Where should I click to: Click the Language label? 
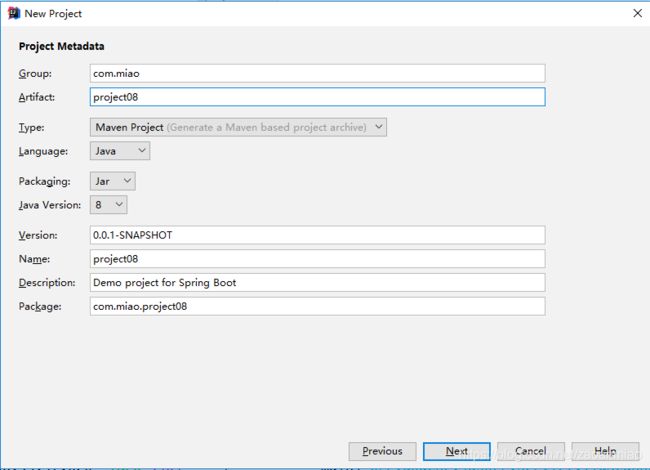pyautogui.click(x=43, y=151)
